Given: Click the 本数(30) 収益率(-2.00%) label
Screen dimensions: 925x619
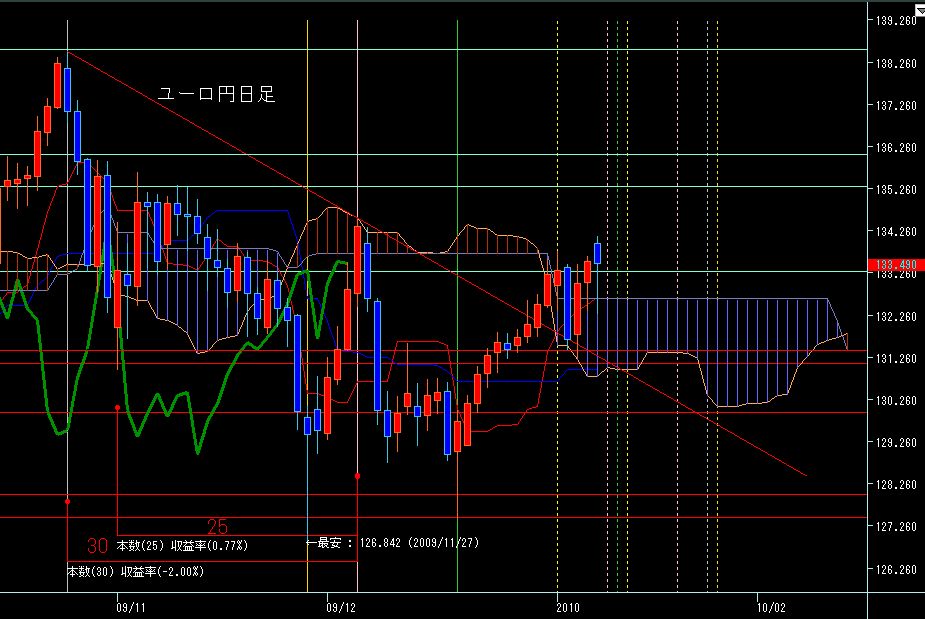Looking at the screenshot, I should 135,571.
